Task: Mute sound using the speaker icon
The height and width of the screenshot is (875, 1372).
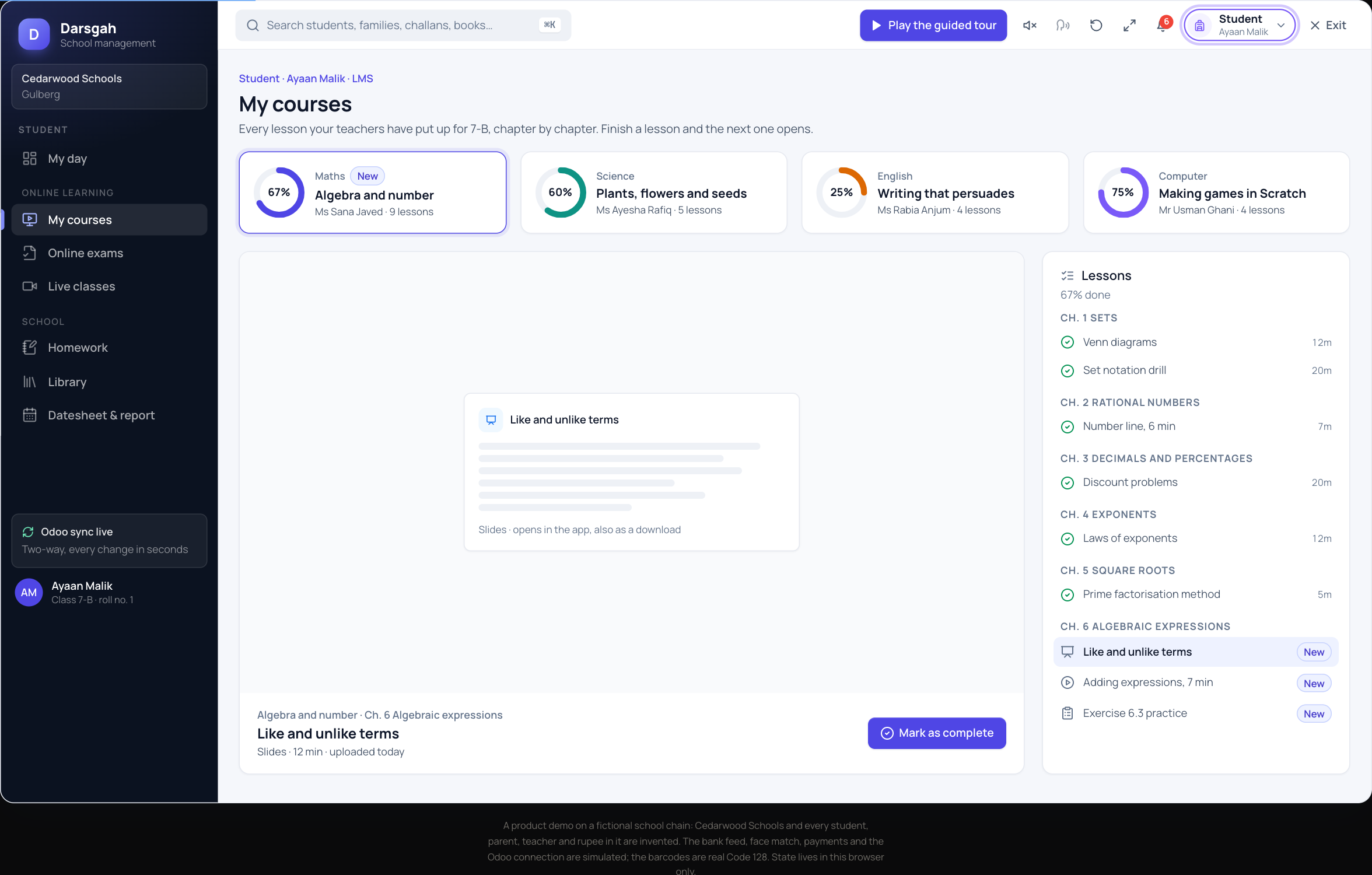Action: (x=1030, y=25)
